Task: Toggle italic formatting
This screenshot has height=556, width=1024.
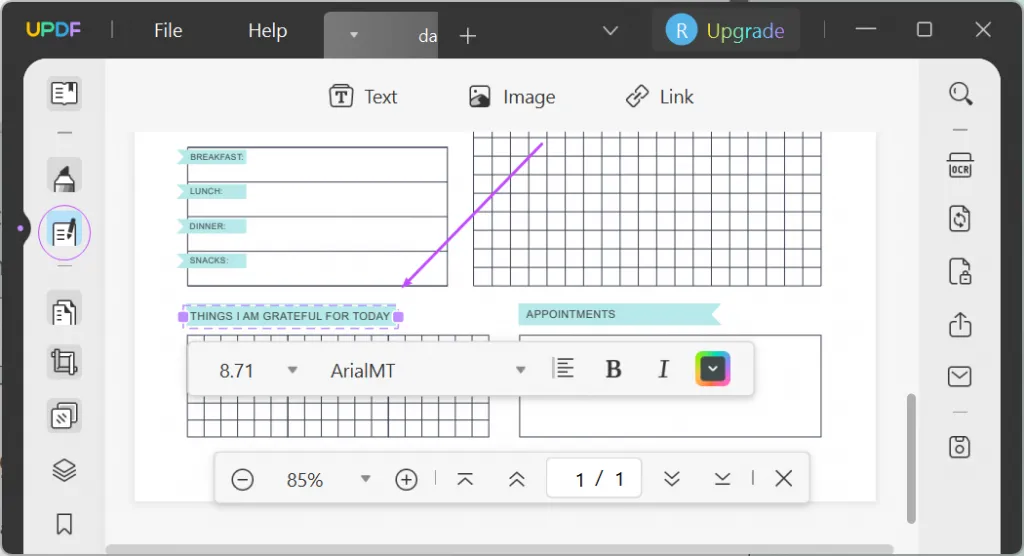Action: (662, 370)
